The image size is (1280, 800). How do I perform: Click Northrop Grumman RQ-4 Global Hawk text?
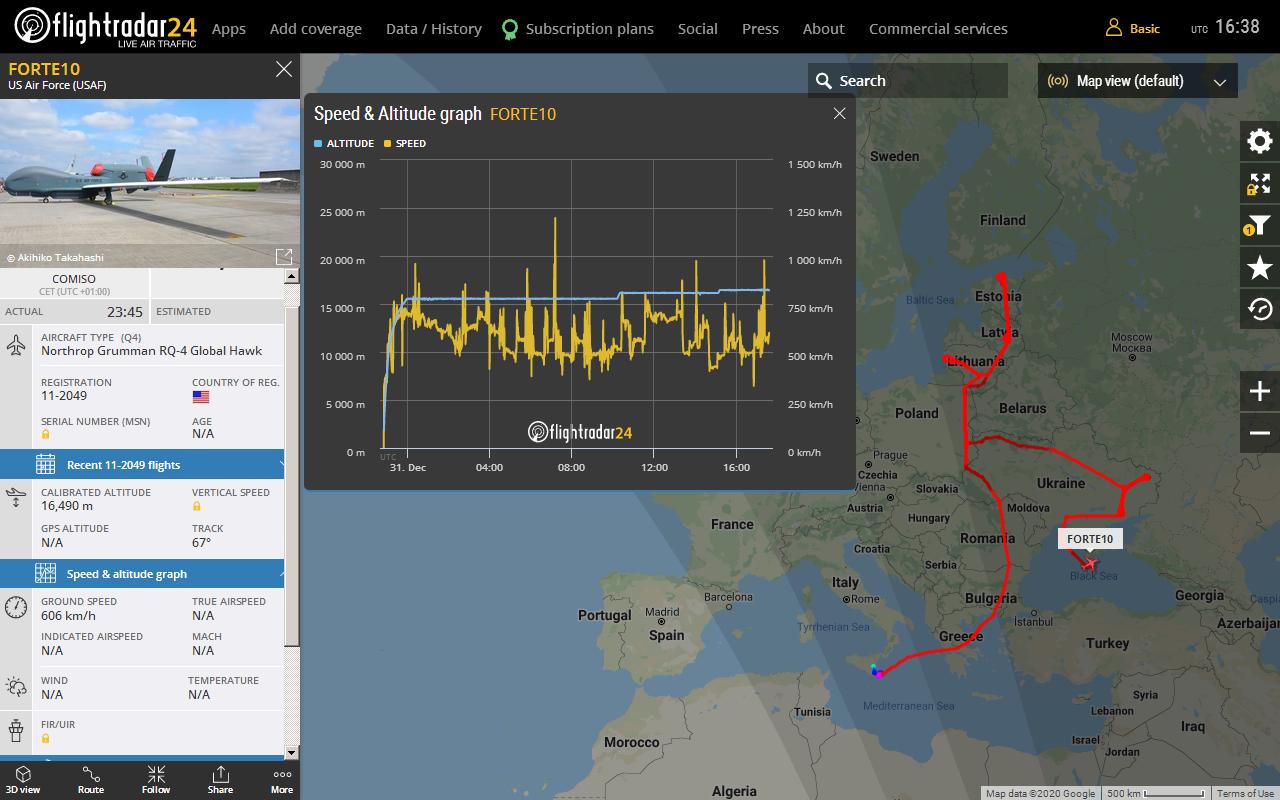152,351
